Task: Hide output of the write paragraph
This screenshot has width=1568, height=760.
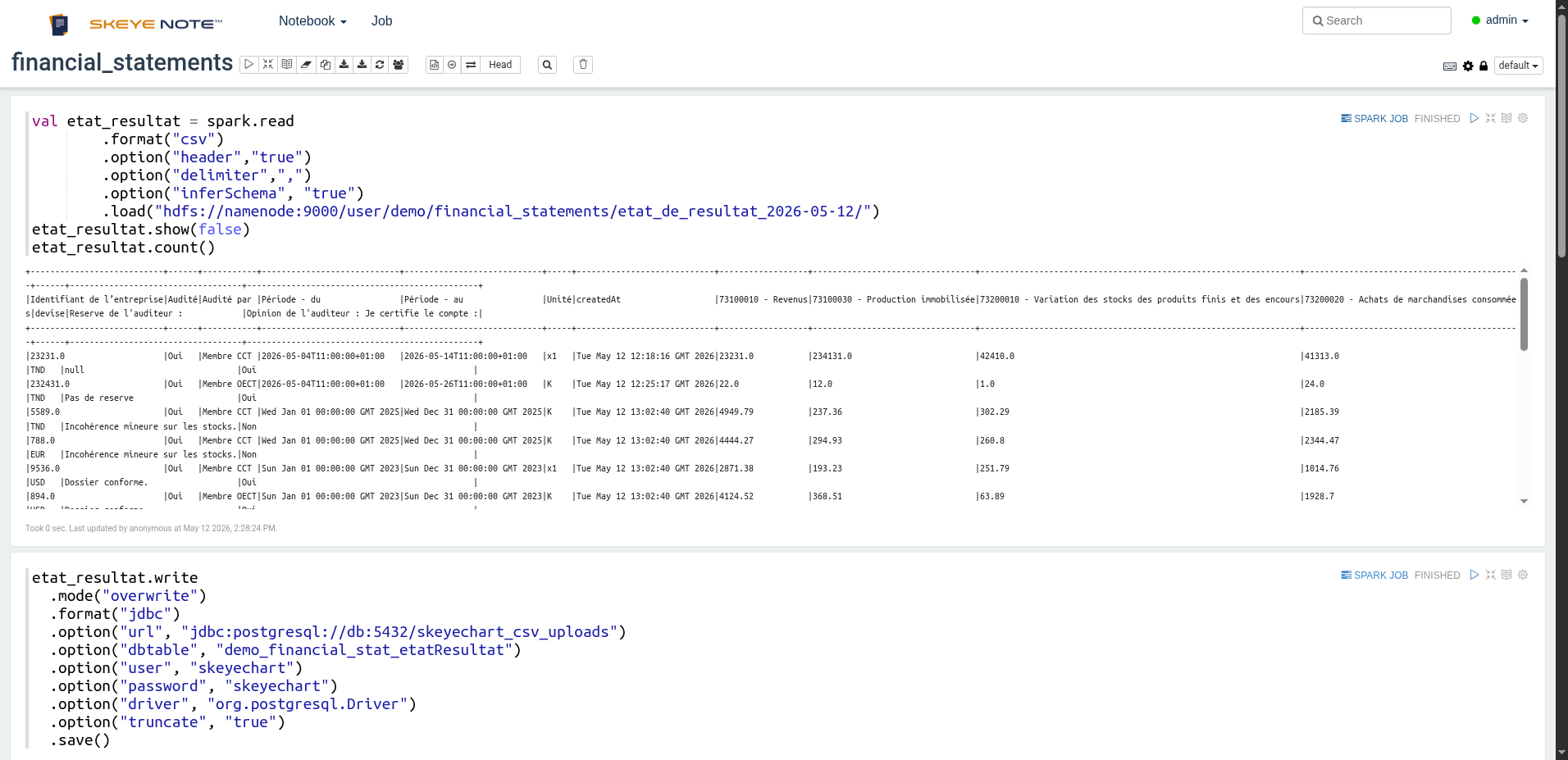Action: coord(1506,575)
